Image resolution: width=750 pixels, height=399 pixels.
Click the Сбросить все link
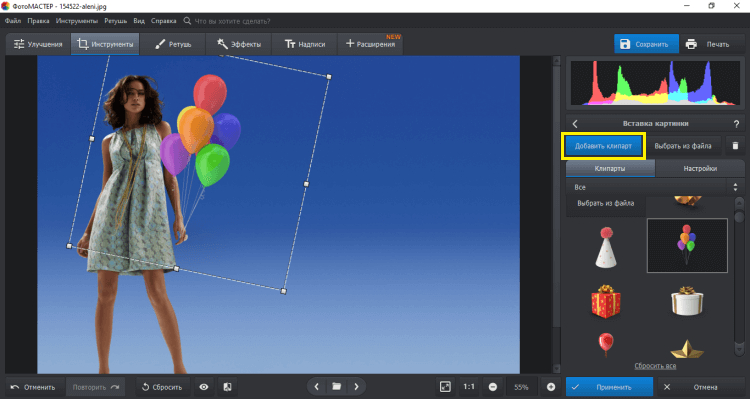(655, 366)
